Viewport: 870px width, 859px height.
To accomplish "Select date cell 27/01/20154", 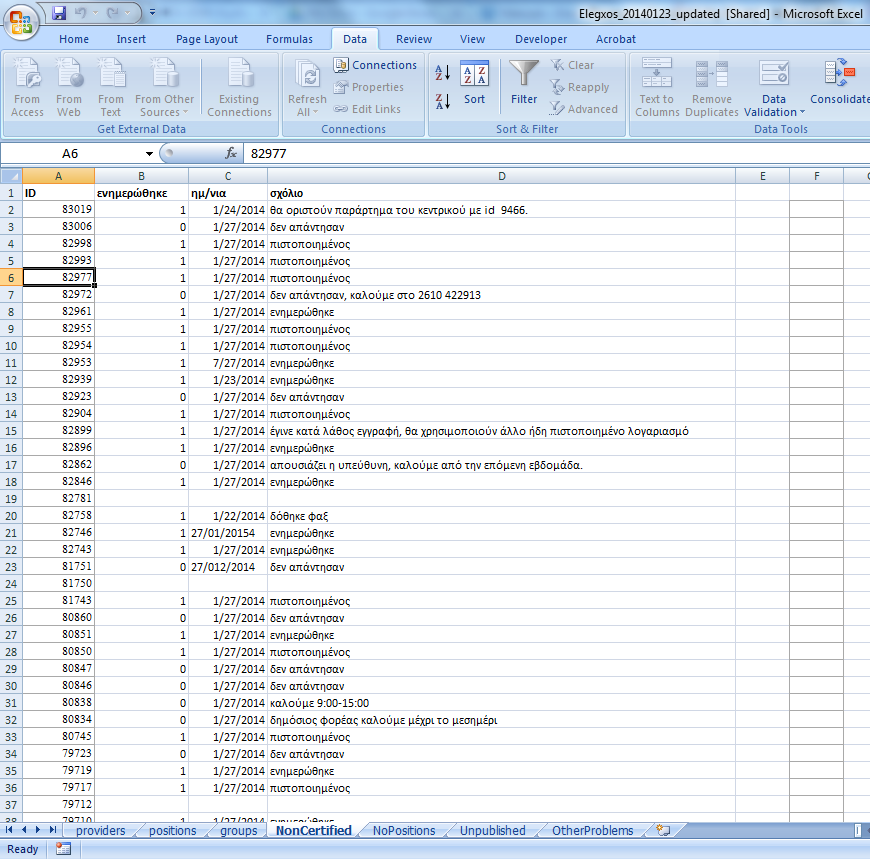I will pyautogui.click(x=228, y=533).
